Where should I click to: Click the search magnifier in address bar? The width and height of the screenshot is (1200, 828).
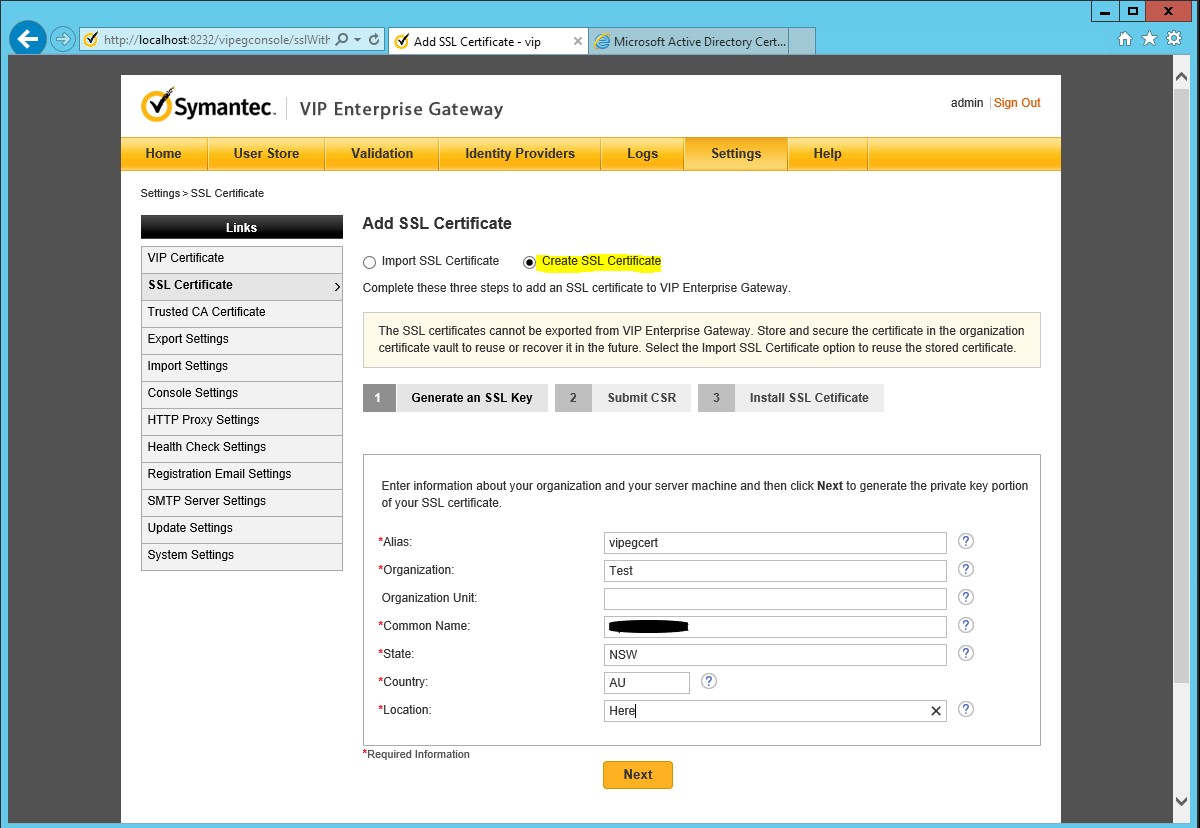342,40
